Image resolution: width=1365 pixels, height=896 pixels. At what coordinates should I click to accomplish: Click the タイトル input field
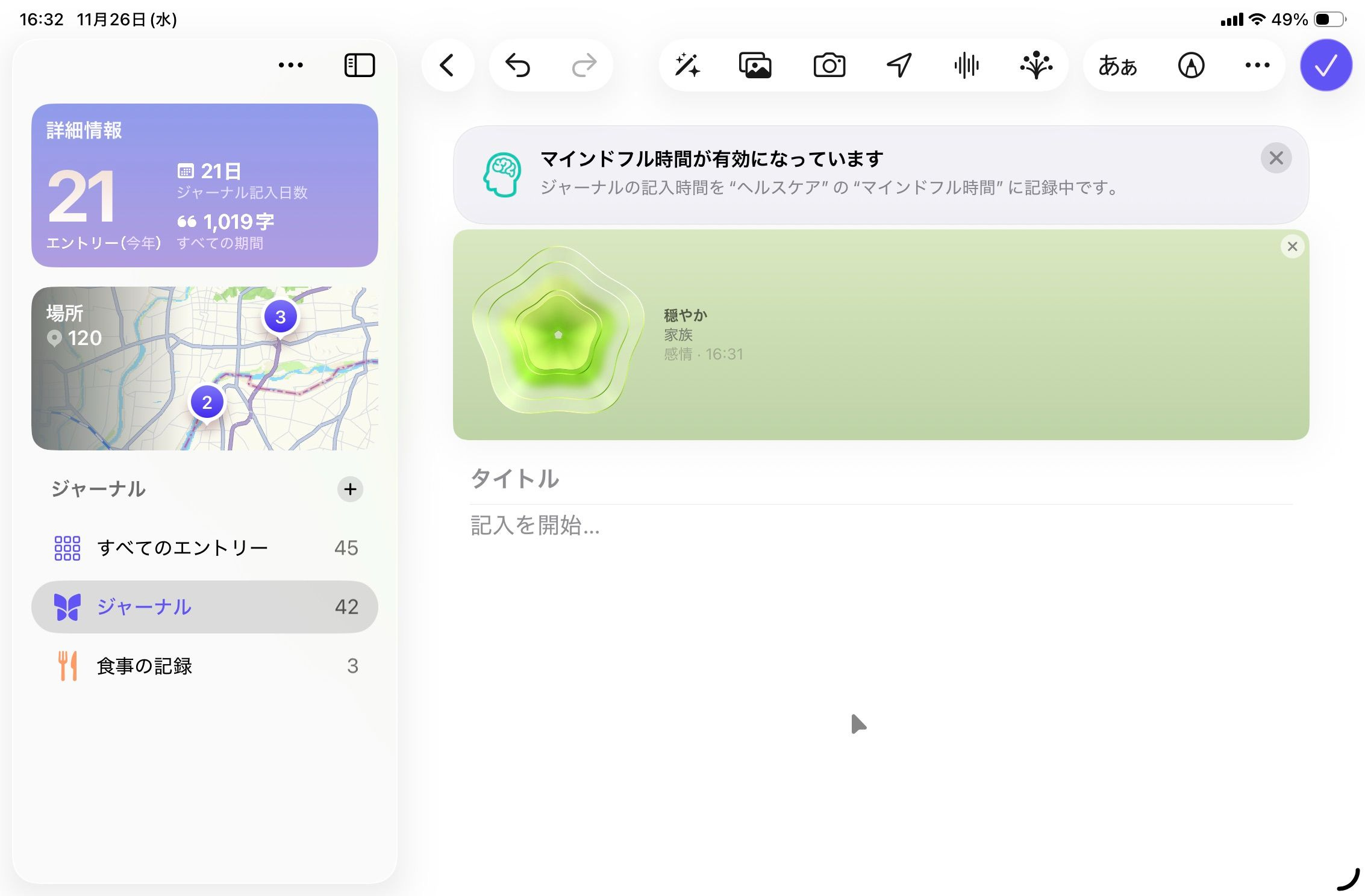(879, 479)
